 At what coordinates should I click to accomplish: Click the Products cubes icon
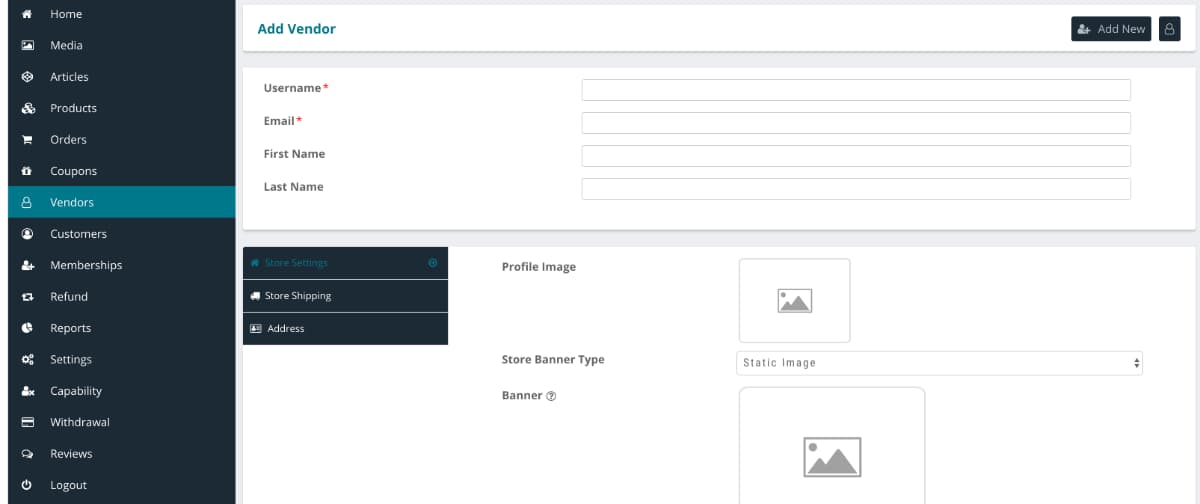pos(28,108)
